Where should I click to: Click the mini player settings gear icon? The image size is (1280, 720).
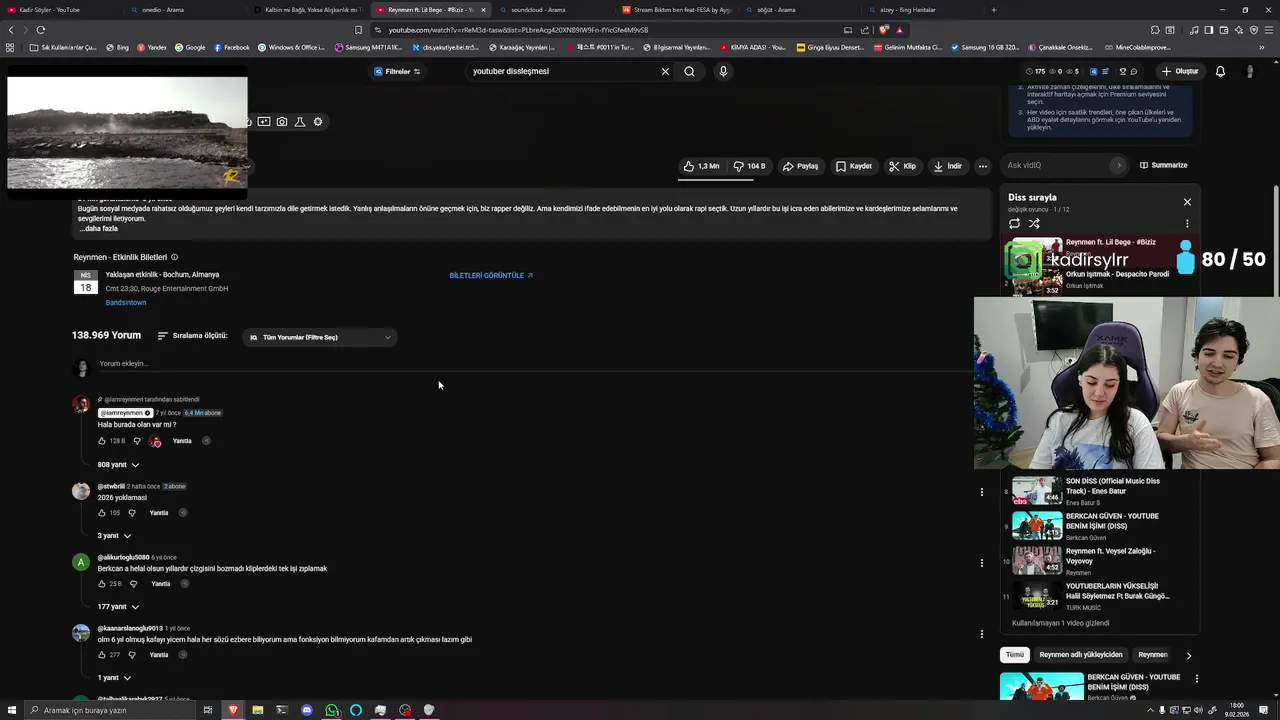pyautogui.click(x=318, y=122)
